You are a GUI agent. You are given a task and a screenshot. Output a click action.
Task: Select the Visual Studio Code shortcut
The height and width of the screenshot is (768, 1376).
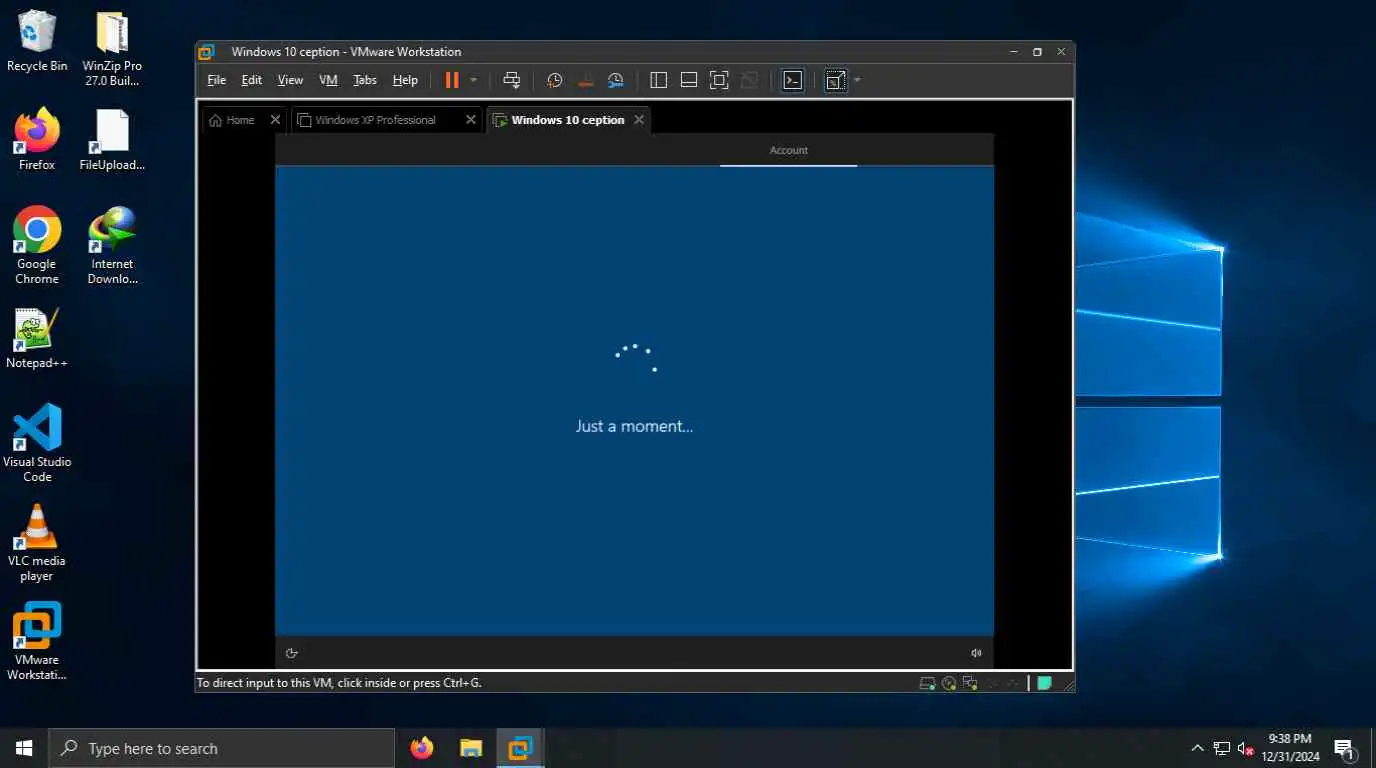coord(37,443)
